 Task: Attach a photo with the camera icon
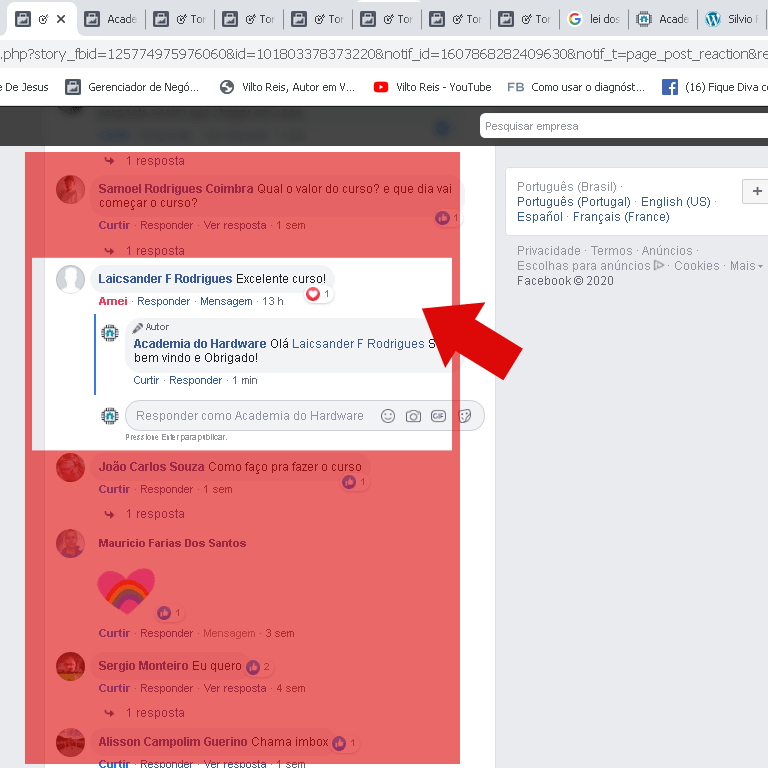(413, 416)
